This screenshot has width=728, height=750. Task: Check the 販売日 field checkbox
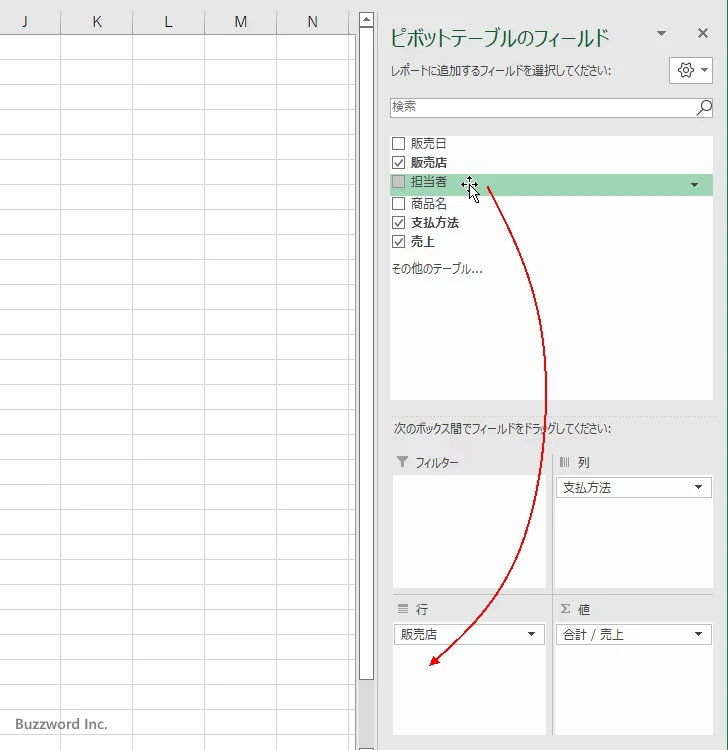pyautogui.click(x=398, y=143)
